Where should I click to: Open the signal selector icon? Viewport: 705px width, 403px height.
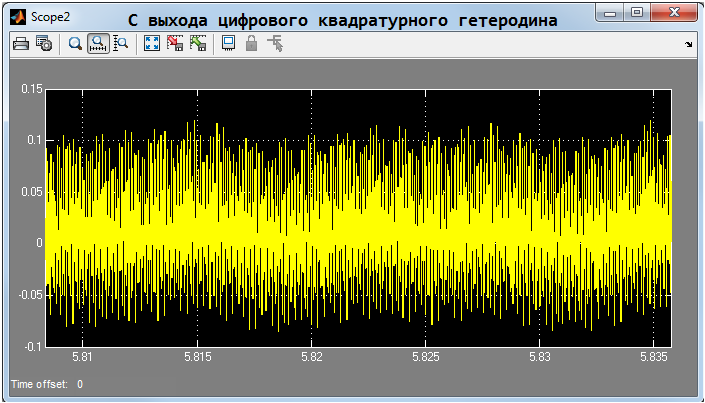pos(275,44)
